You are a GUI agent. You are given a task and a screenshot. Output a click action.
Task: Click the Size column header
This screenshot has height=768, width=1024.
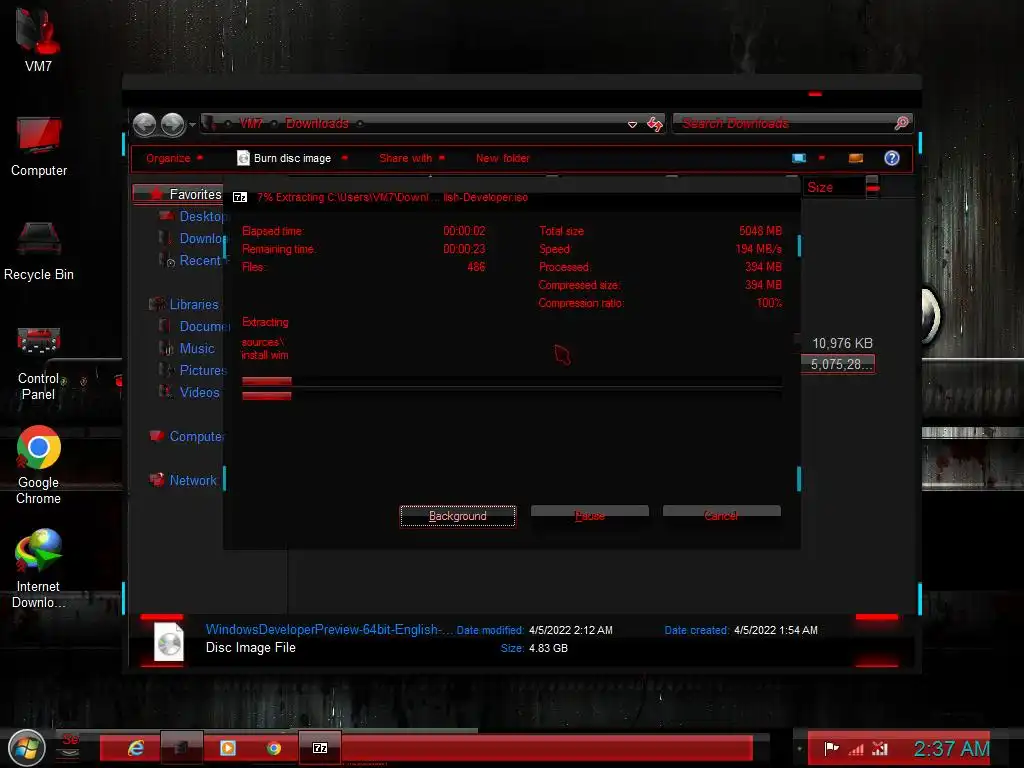[833, 187]
